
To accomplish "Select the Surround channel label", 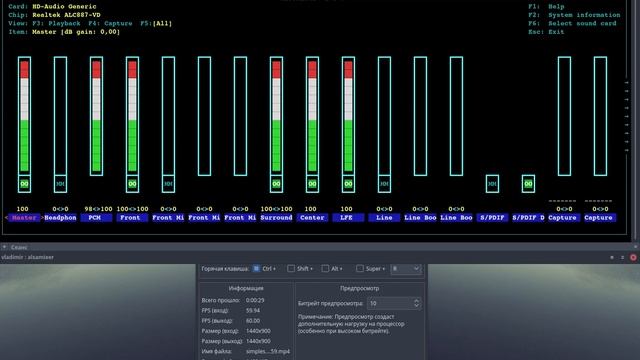I will [x=276, y=218].
